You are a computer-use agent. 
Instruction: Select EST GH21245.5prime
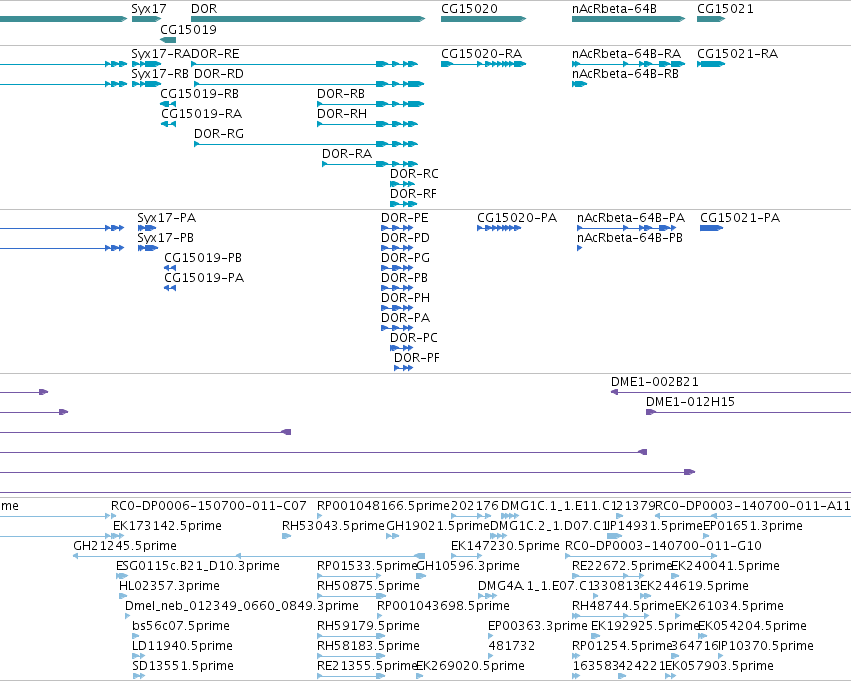click(249, 556)
